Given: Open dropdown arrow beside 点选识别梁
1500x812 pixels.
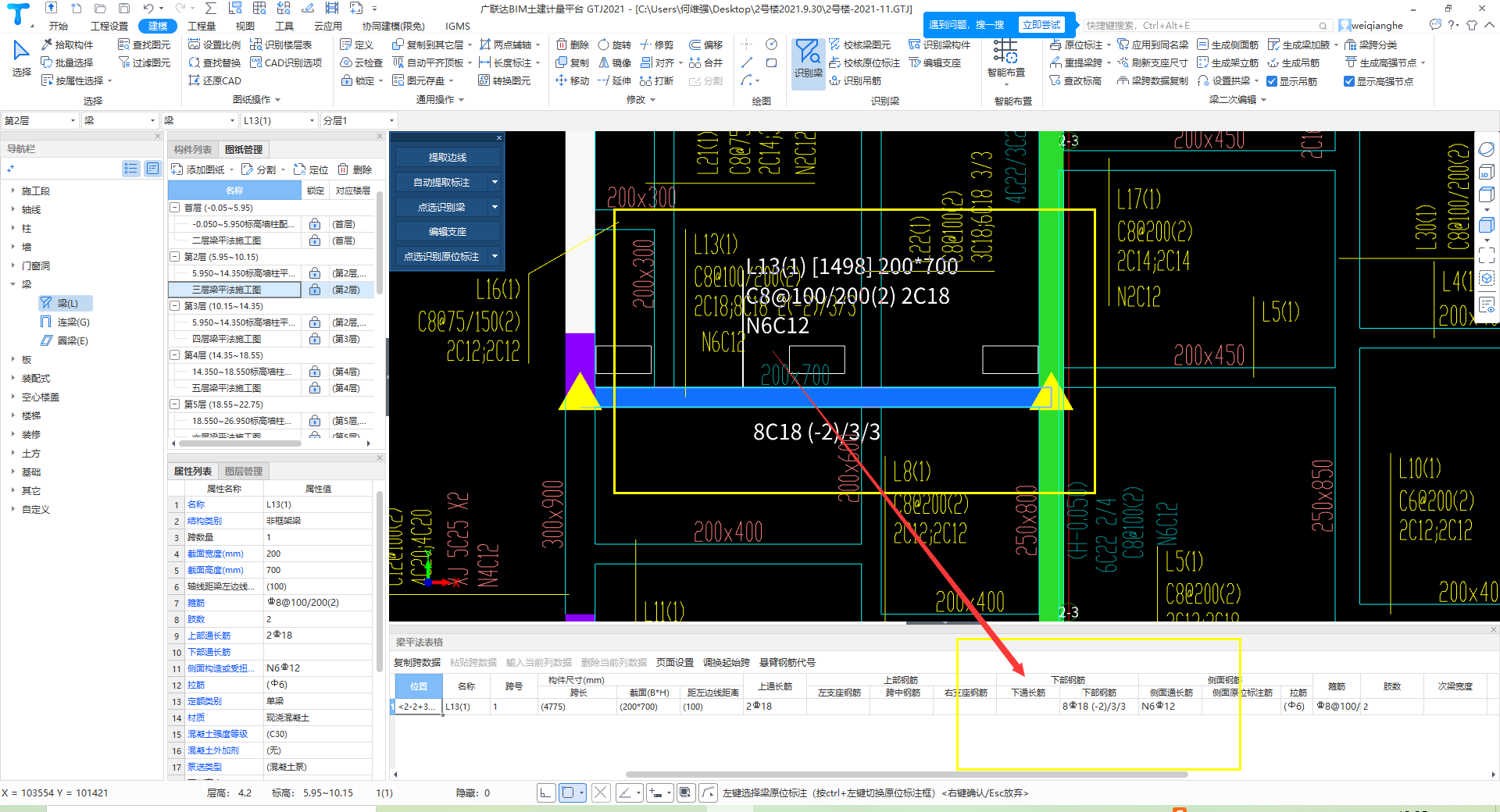Looking at the screenshot, I should (495, 207).
